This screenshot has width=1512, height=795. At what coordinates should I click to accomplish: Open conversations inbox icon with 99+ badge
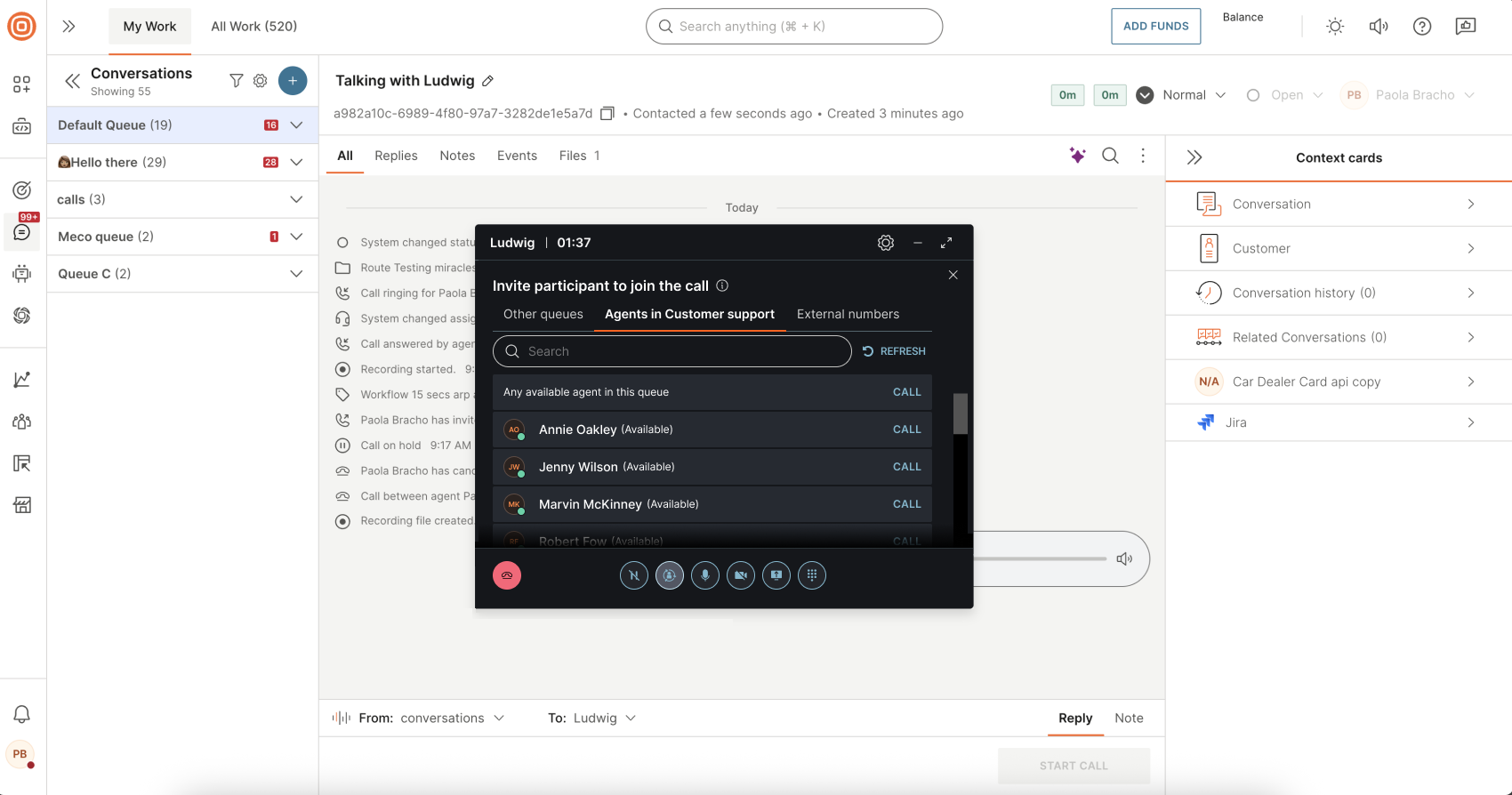[x=22, y=232]
